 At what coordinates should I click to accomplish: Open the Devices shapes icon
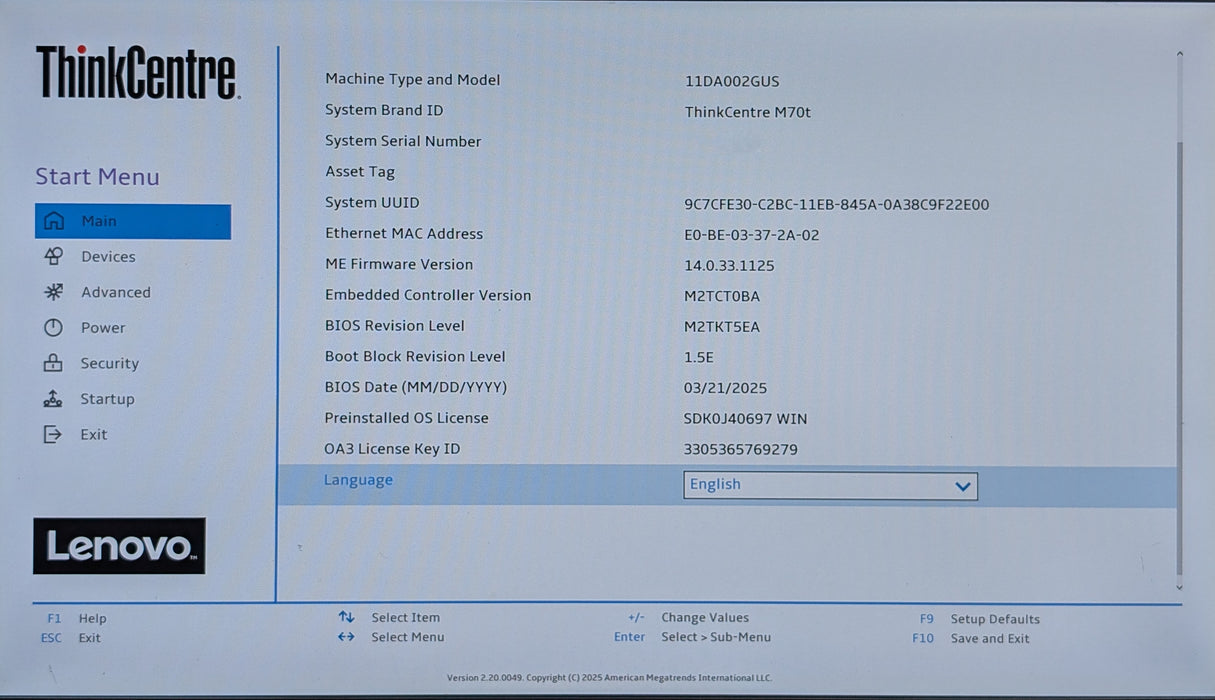tap(54, 257)
